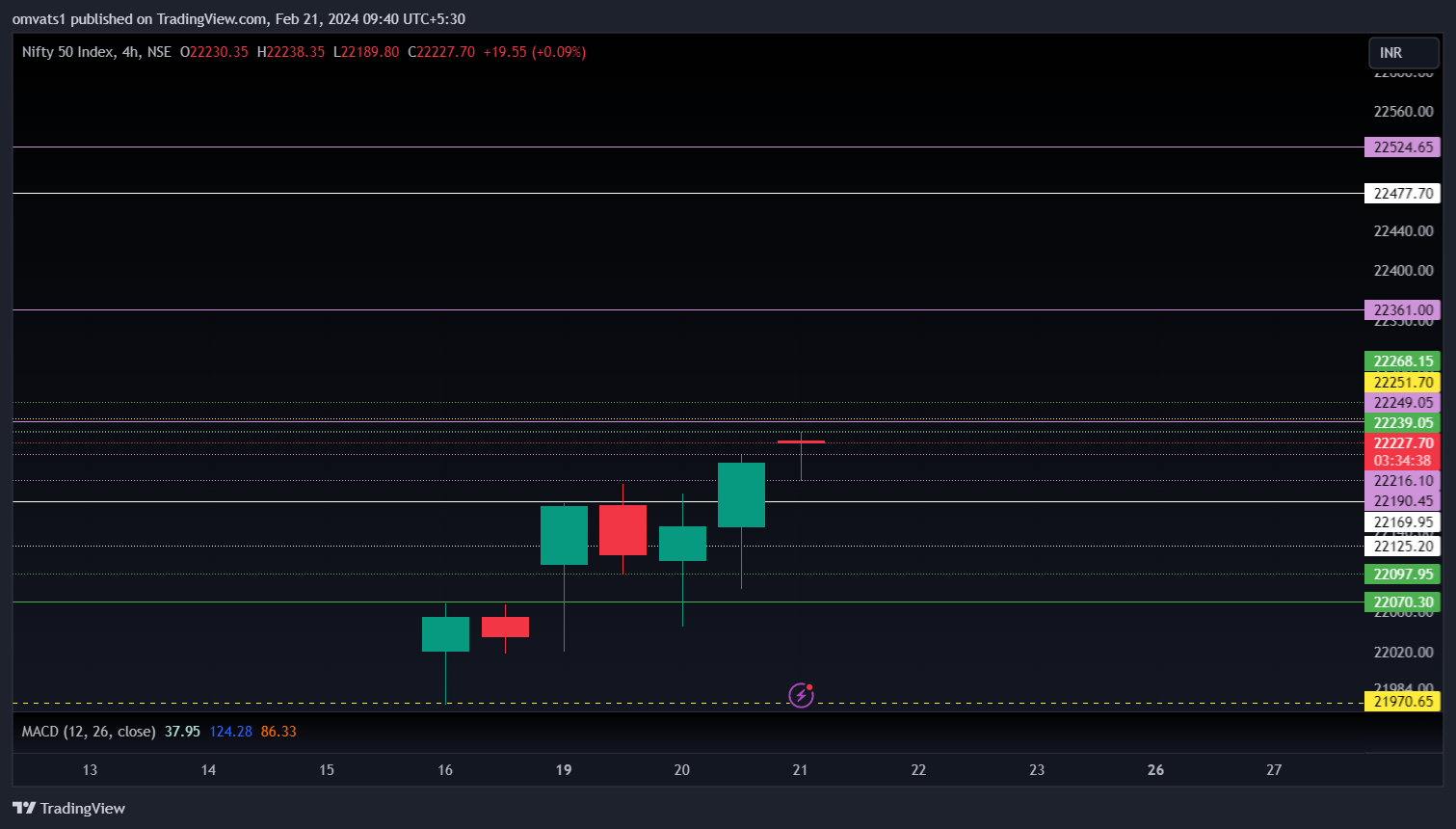This screenshot has width=1456, height=829.
Task: Click the change value +19.55 (+0.09%)
Action: click(535, 52)
